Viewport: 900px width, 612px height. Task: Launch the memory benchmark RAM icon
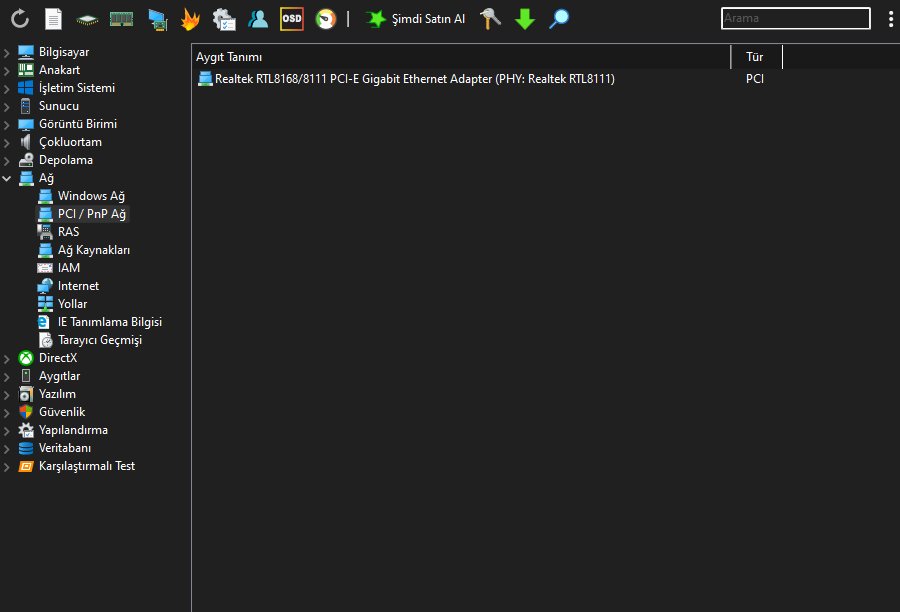(x=121, y=18)
